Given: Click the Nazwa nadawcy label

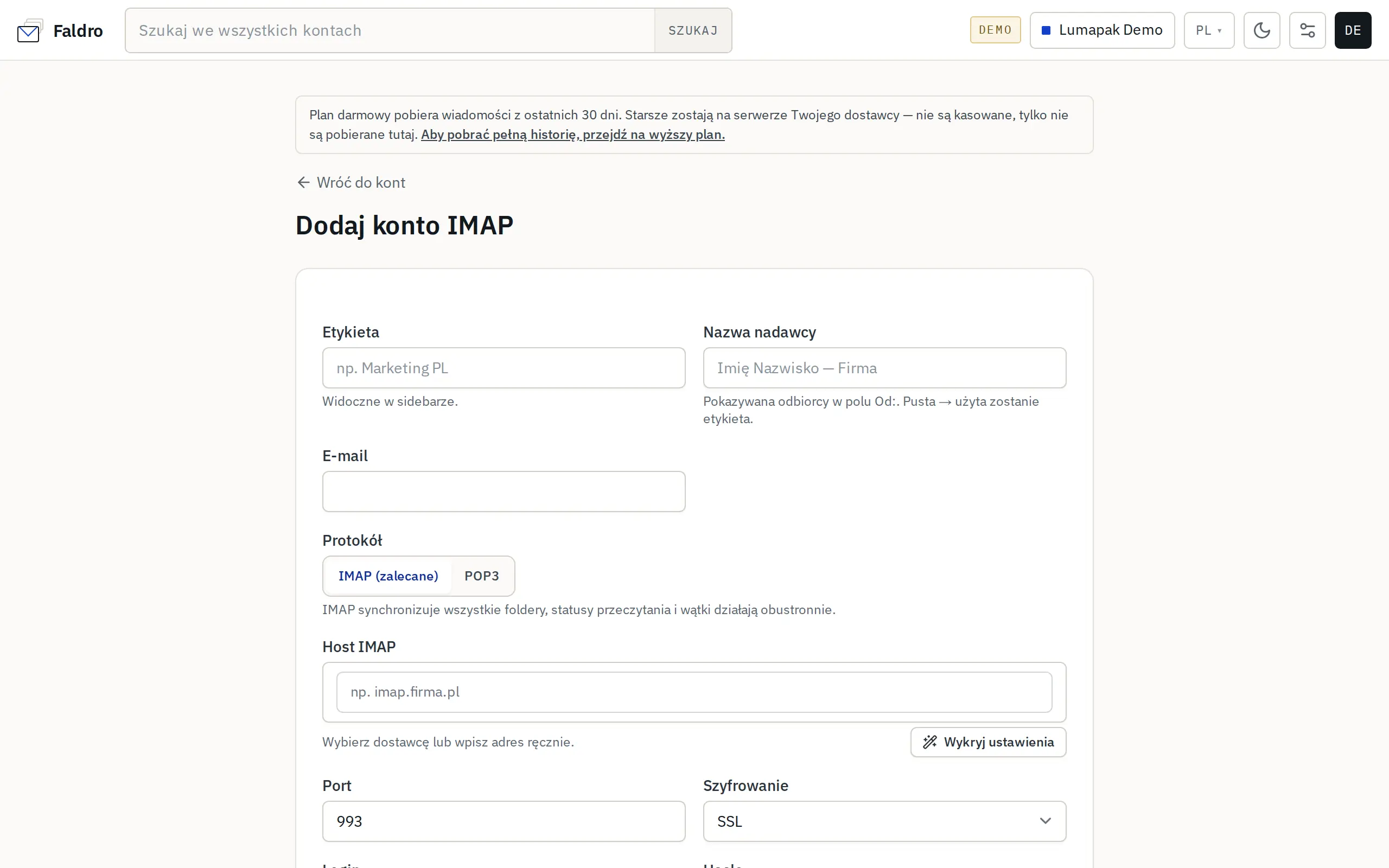Looking at the screenshot, I should coord(760,333).
